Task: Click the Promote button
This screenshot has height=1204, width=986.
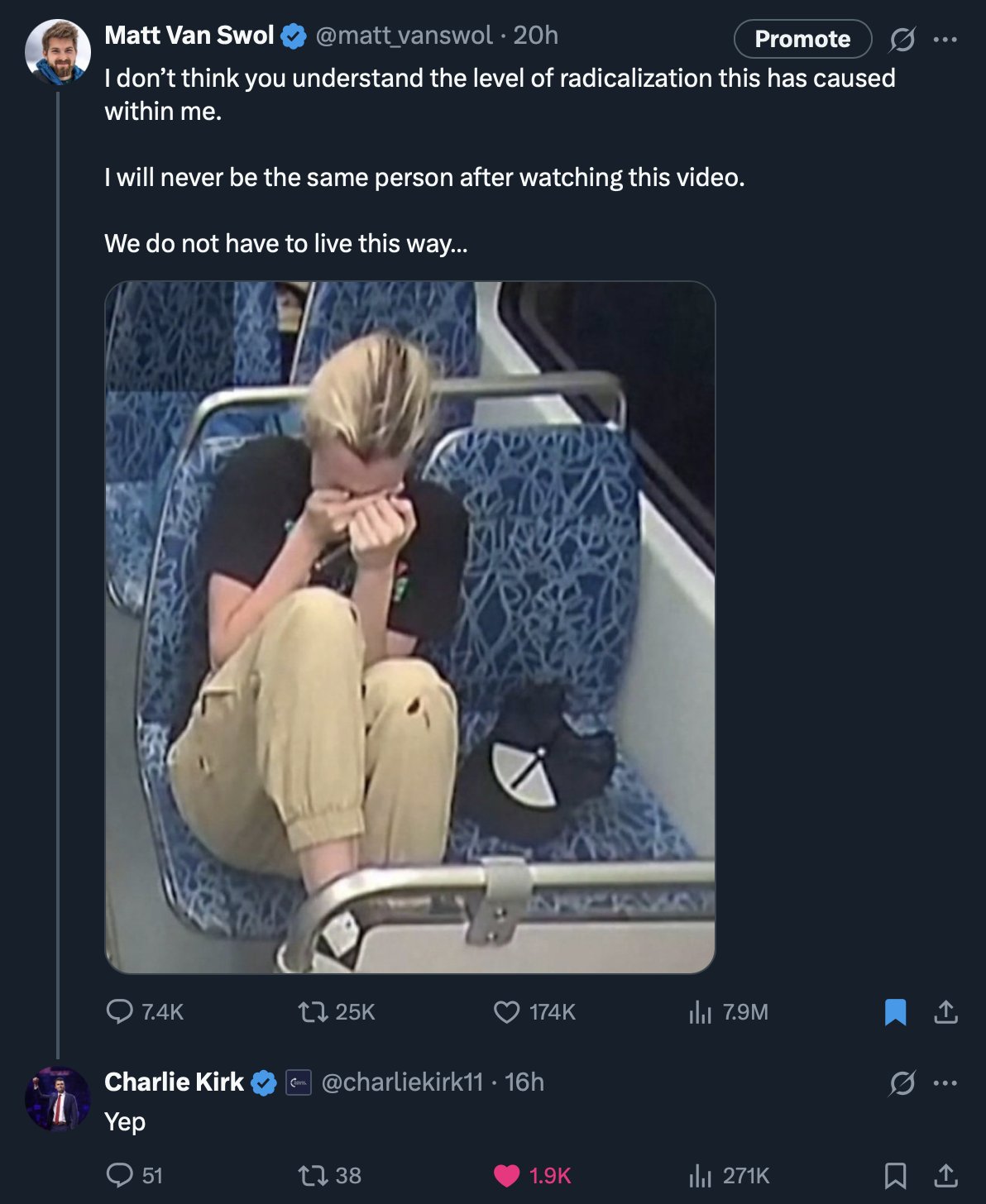Action: [802, 39]
